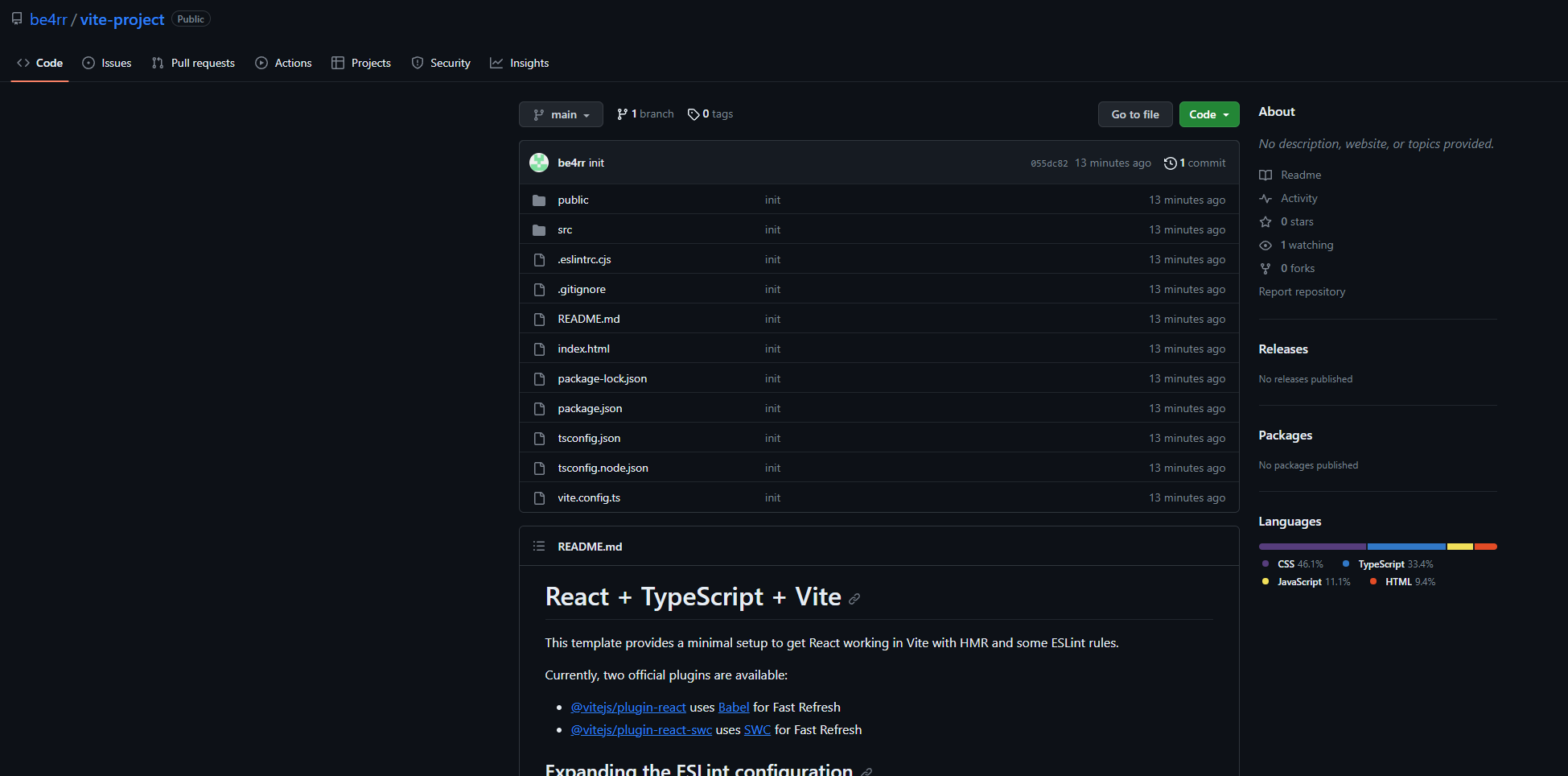Click the blue TypeScript segment of language bar
Screen dimensions: 1568x776
point(1407,547)
